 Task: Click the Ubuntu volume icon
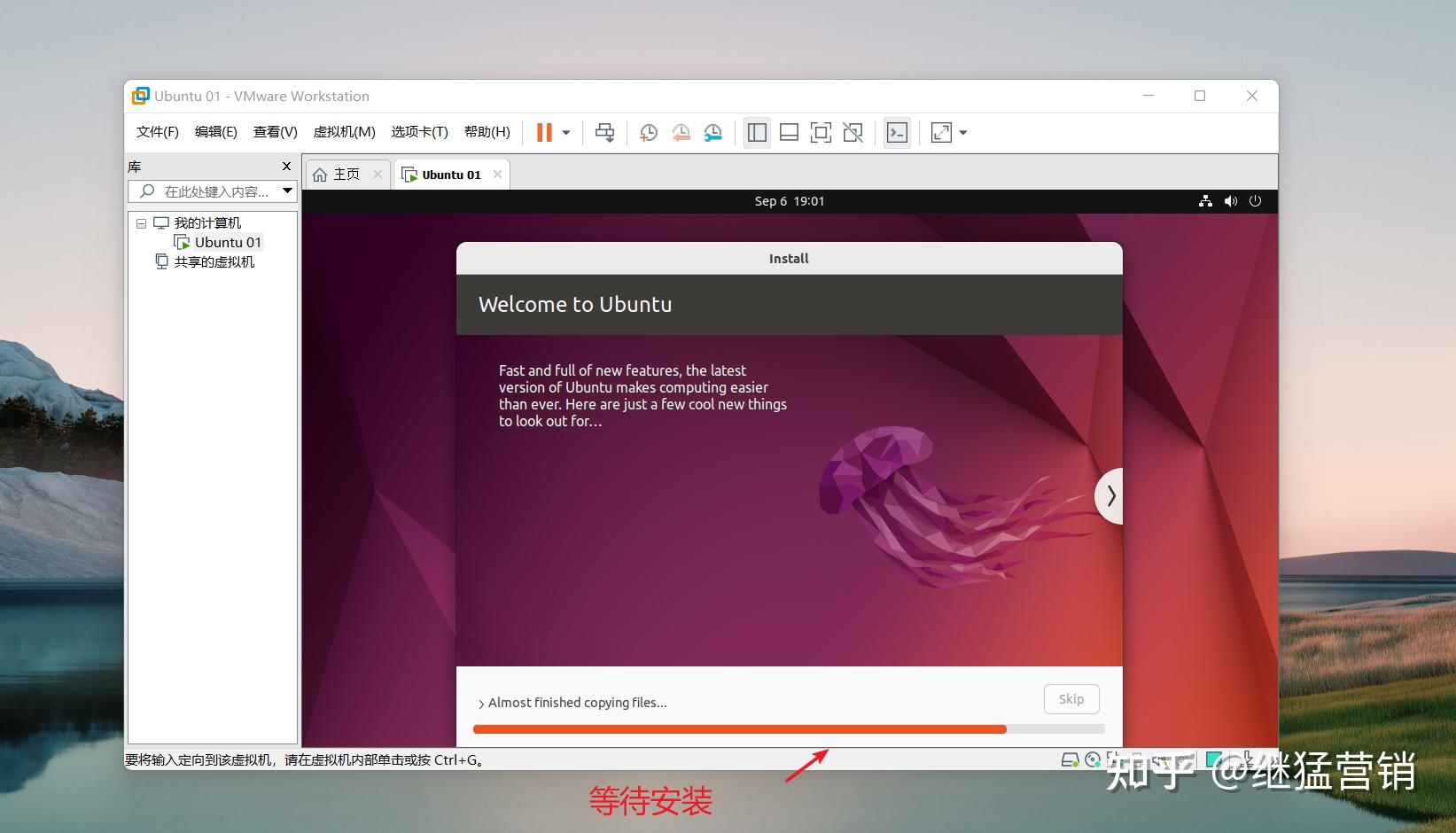tap(1231, 201)
